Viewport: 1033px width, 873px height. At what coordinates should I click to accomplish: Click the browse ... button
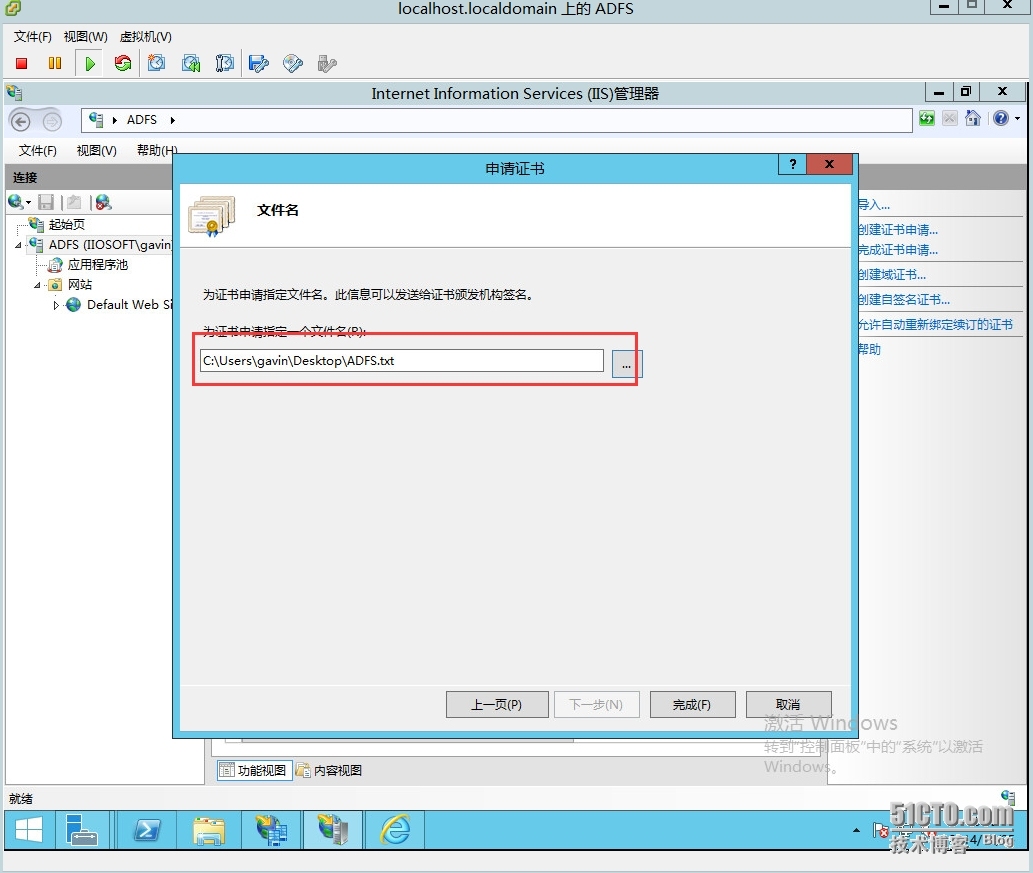(626, 364)
